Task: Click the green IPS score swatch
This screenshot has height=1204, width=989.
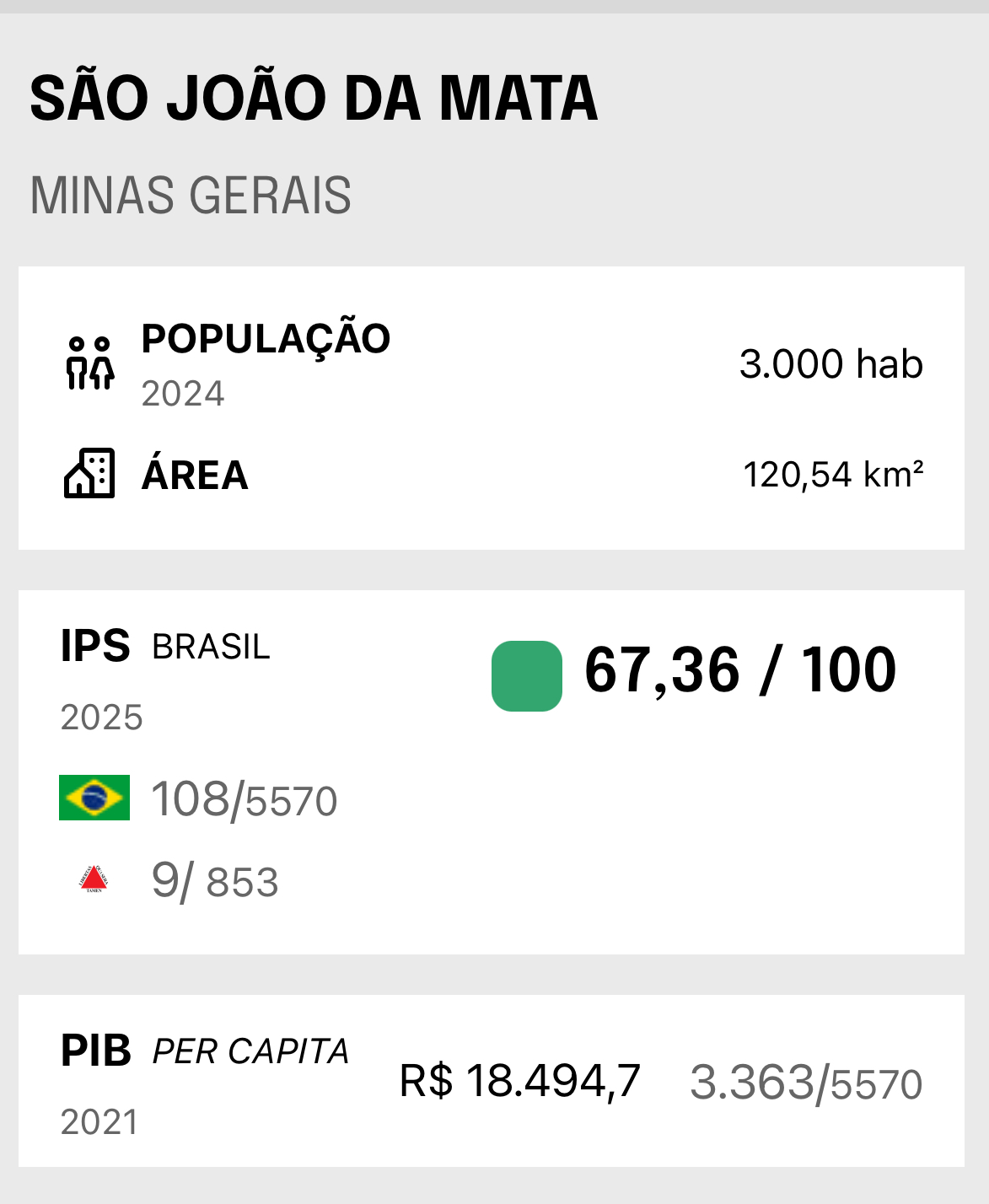Action: (527, 676)
